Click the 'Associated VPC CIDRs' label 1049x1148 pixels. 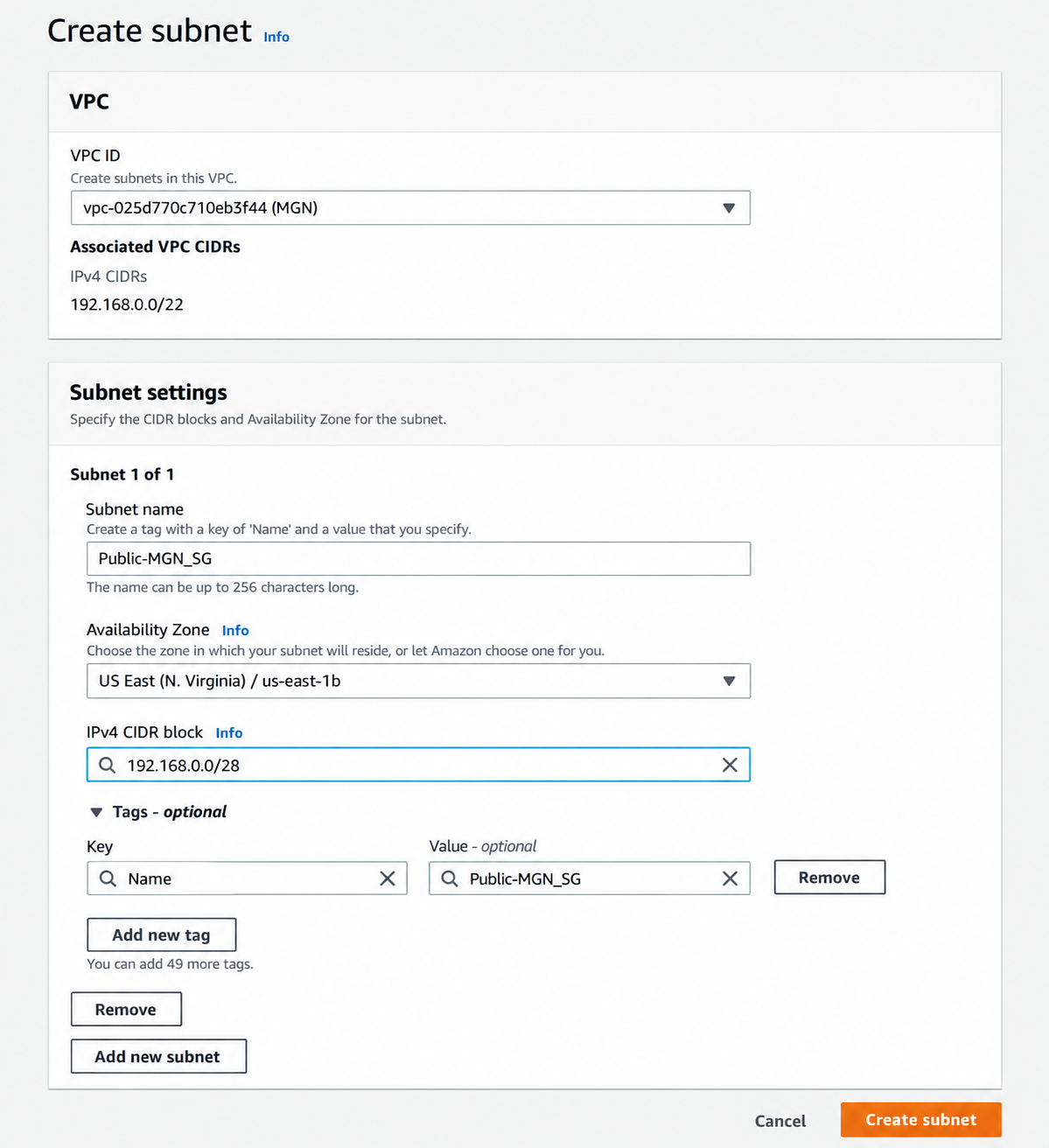pos(156,247)
